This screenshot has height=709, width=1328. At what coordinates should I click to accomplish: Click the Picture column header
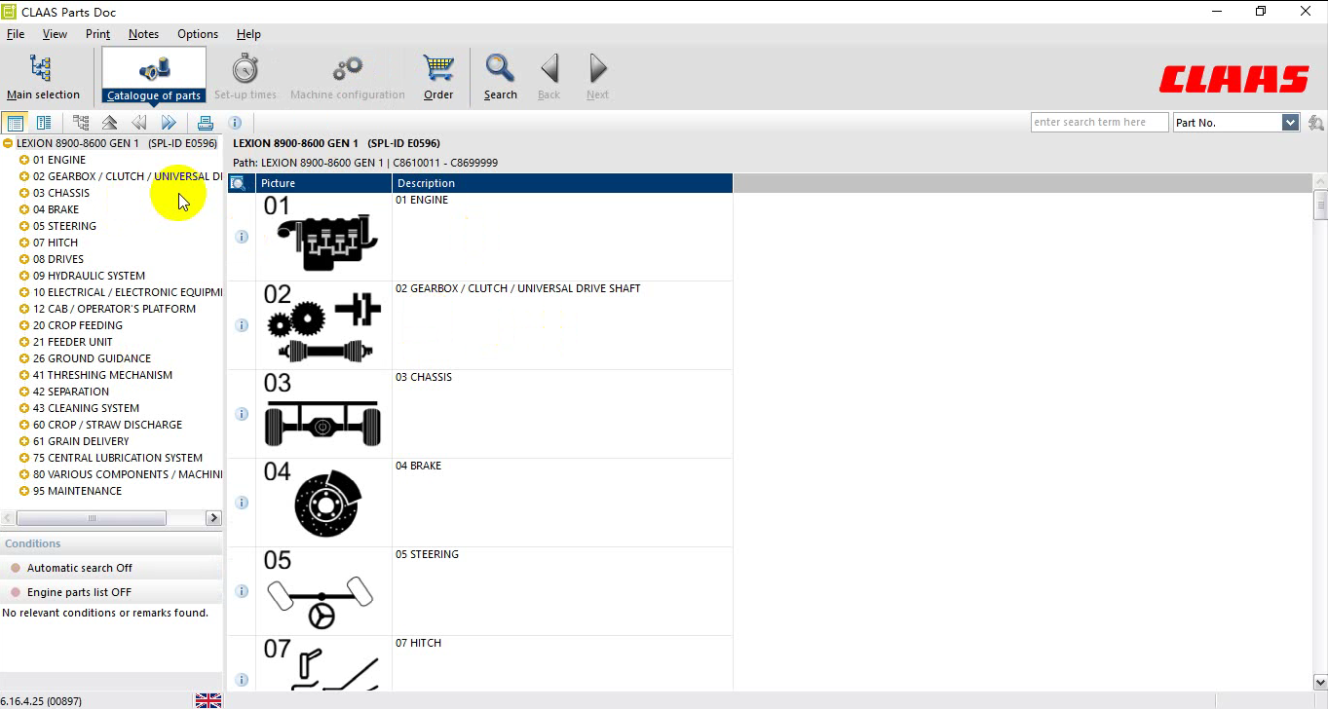tap(324, 183)
